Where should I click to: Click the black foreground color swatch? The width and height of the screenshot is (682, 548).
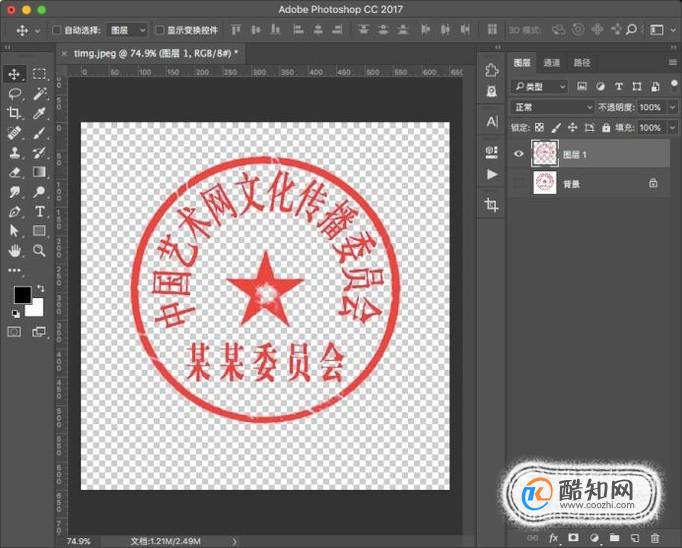pos(22,295)
